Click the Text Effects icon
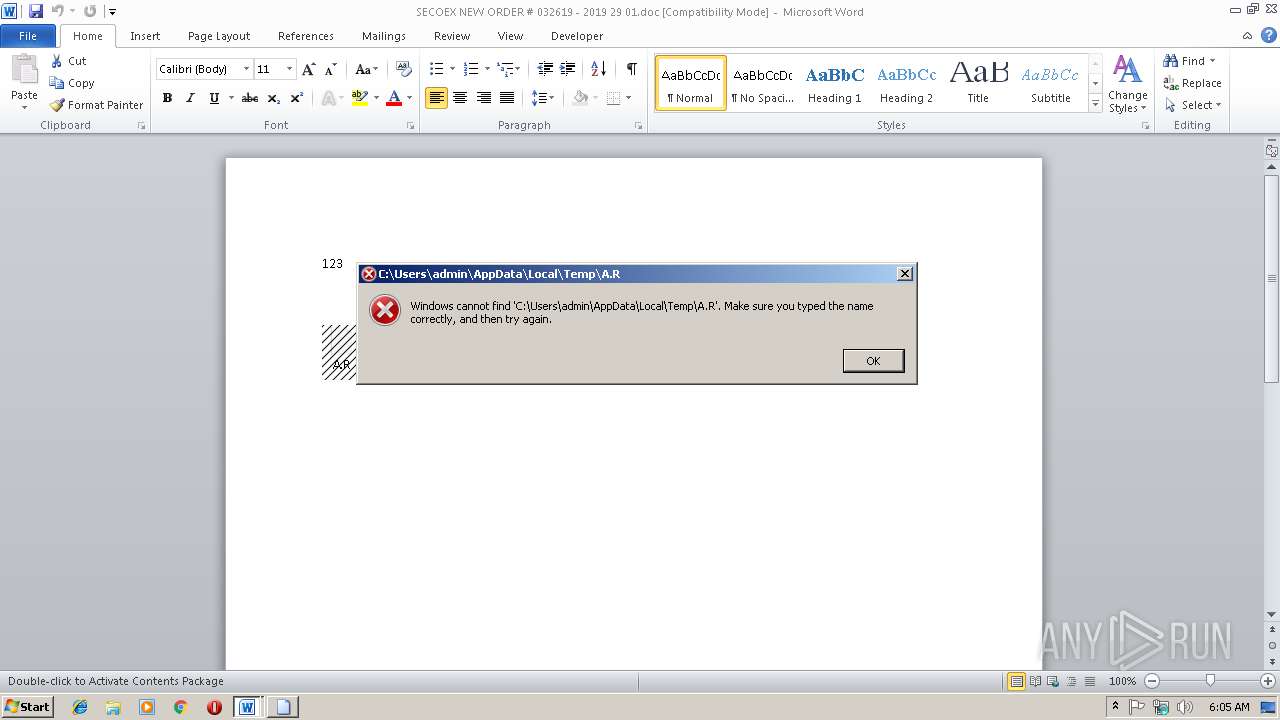Viewport: 1280px width, 720px height. point(328,98)
